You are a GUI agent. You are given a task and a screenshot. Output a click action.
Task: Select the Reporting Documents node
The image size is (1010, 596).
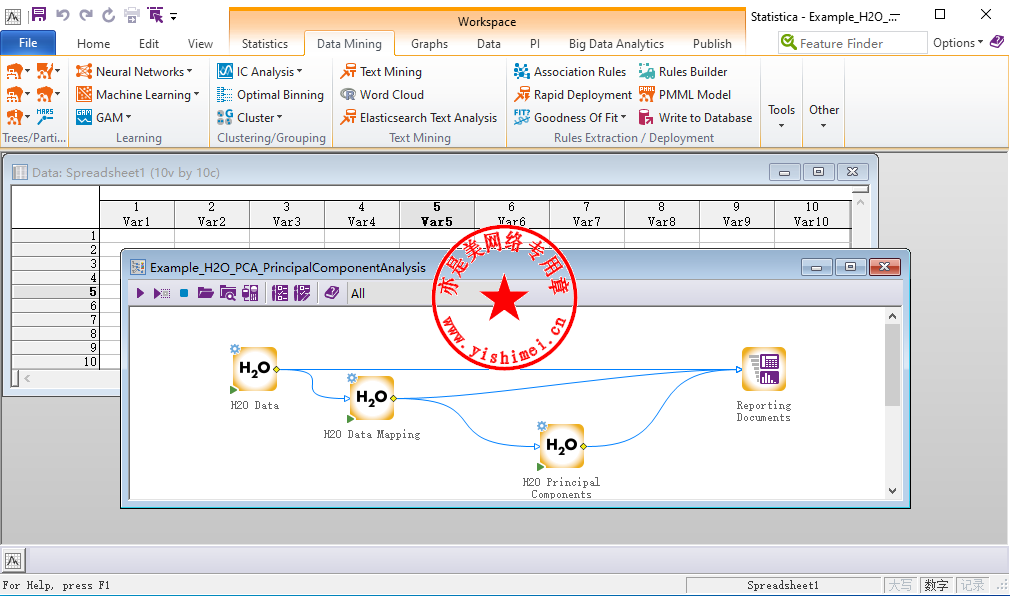(x=763, y=369)
